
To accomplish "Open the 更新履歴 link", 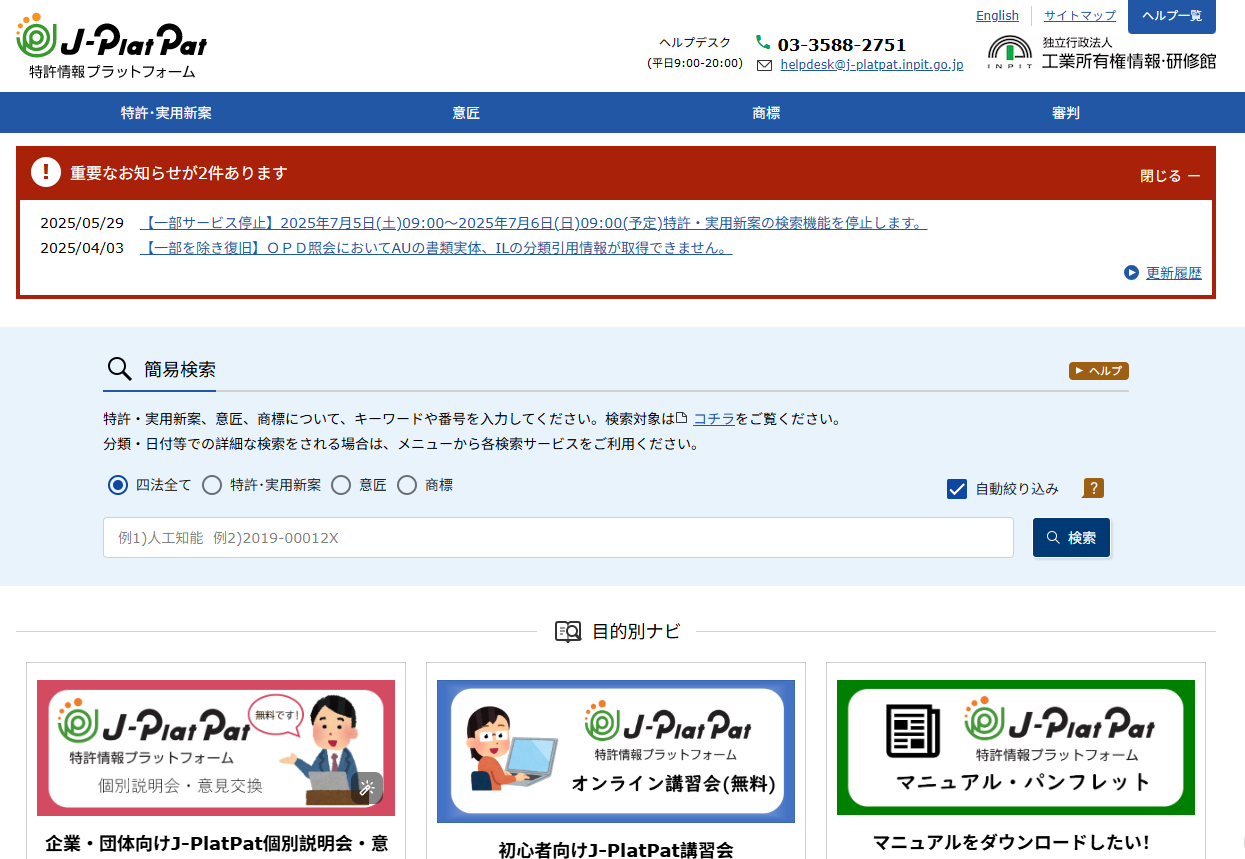I will (1174, 272).
